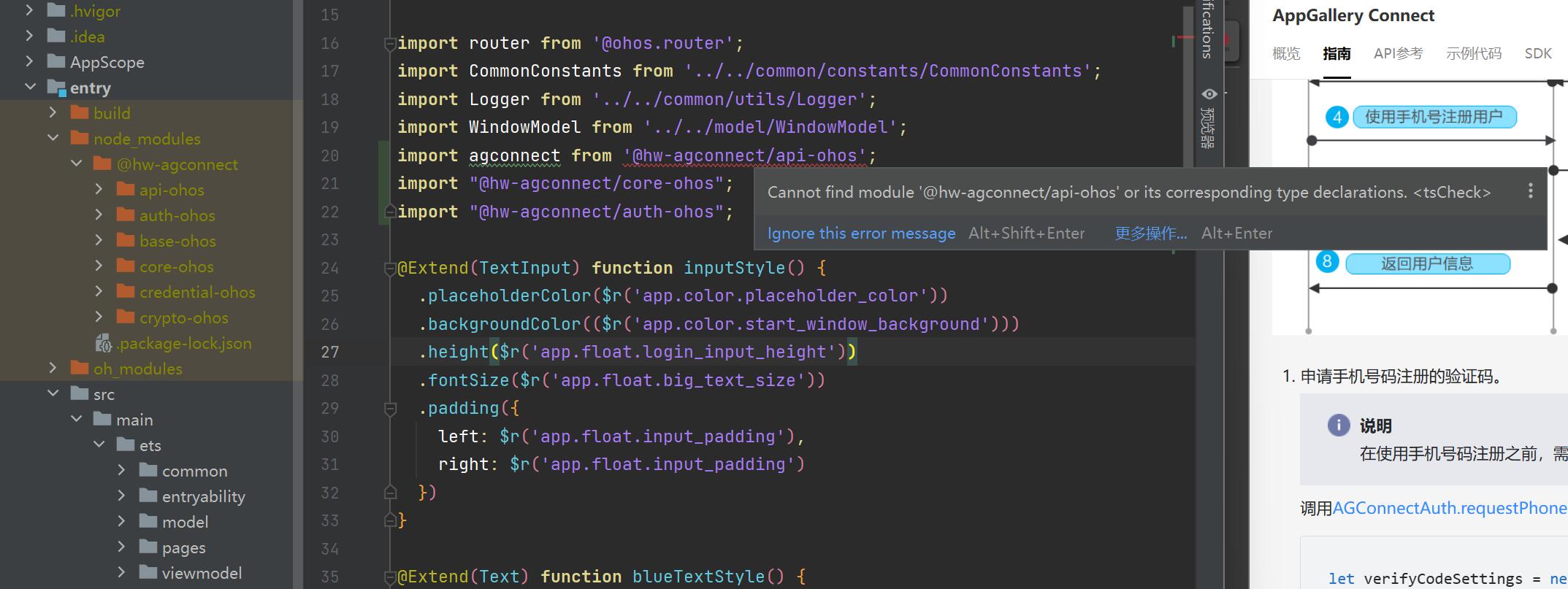Expand the api-ohos folder

click(99, 189)
